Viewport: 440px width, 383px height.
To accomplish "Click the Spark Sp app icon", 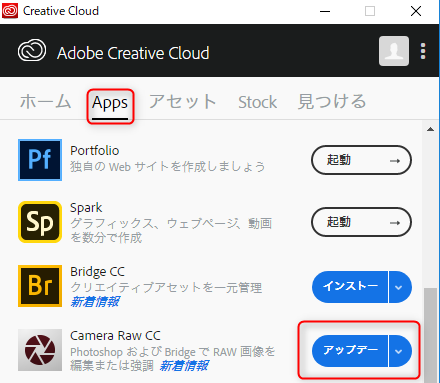I will pos(40,222).
